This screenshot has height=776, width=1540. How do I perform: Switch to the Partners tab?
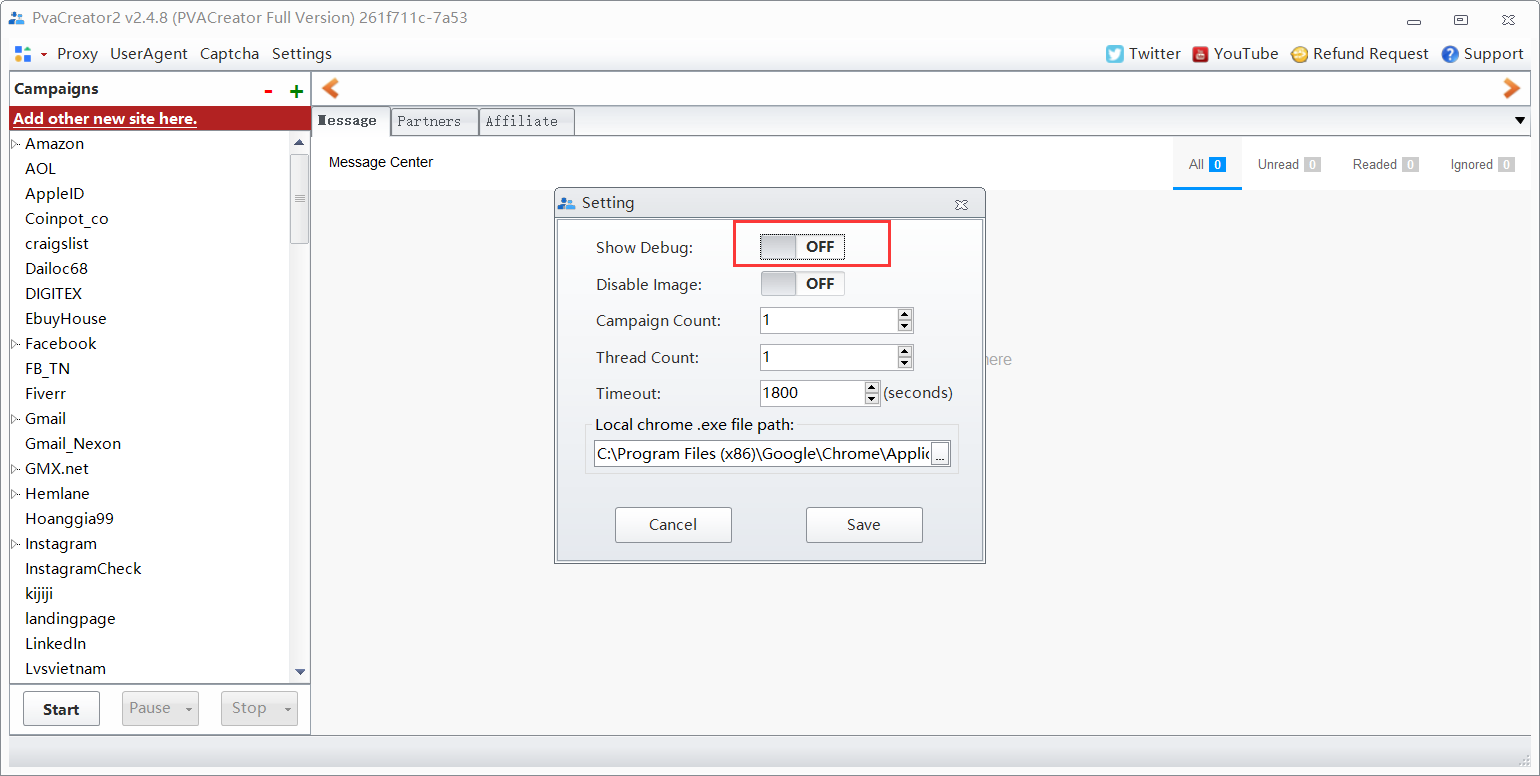[x=429, y=121]
